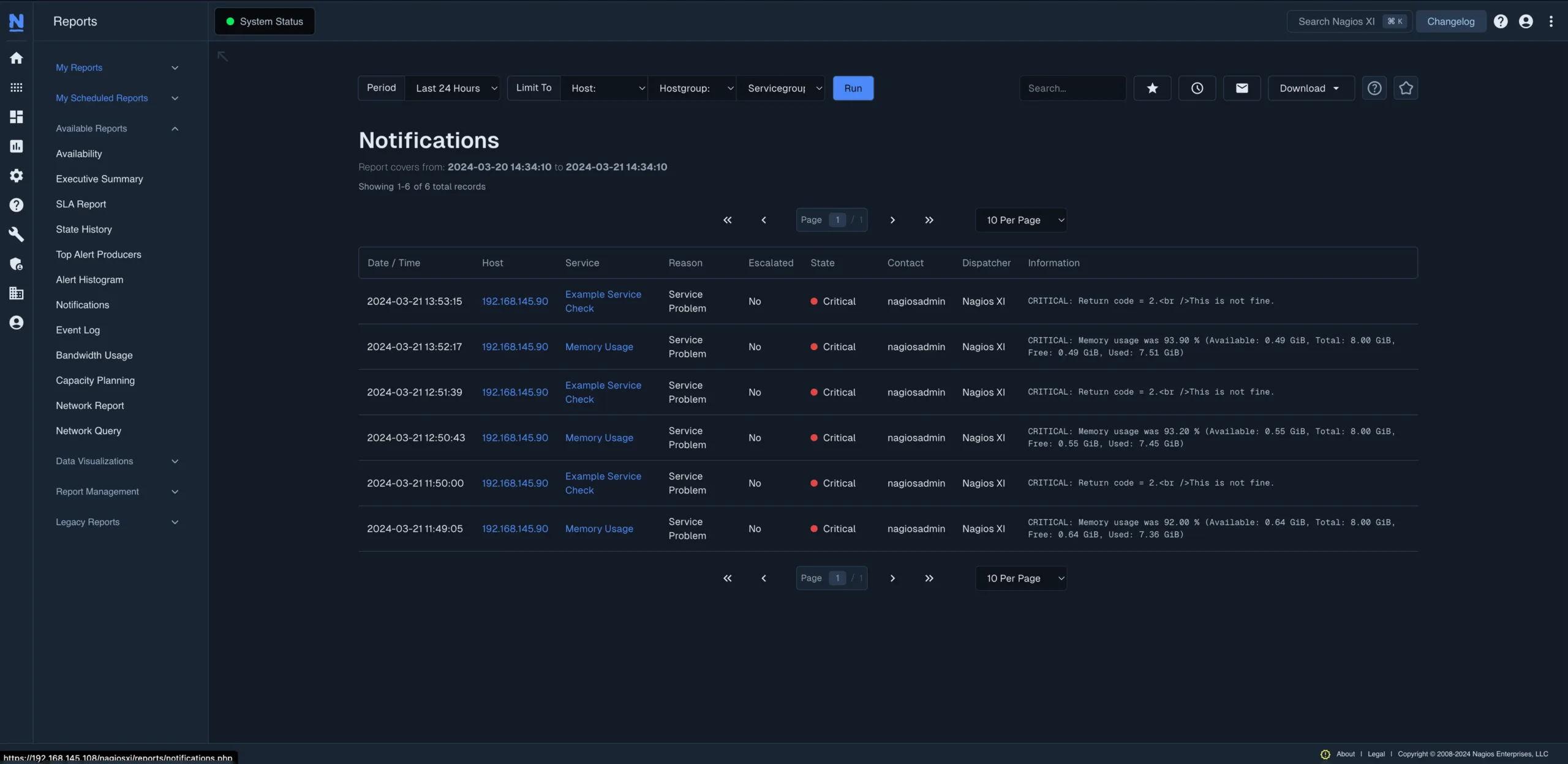Expand the Download options dropdown
1568x764 pixels.
coord(1310,88)
